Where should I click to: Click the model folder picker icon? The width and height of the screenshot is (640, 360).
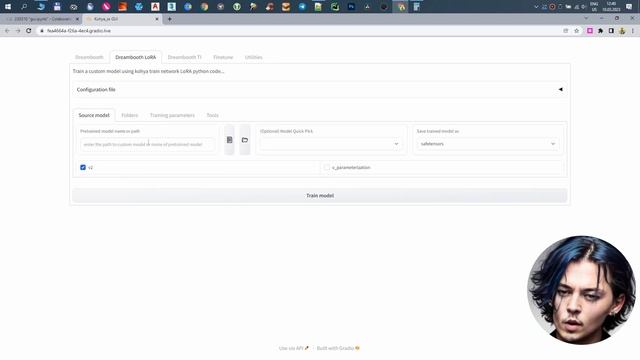[245, 140]
